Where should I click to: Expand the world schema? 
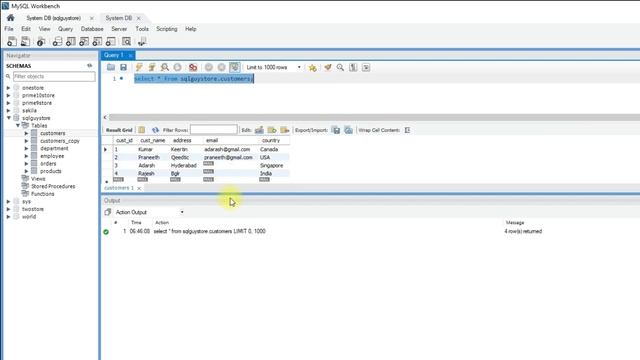coord(8,217)
